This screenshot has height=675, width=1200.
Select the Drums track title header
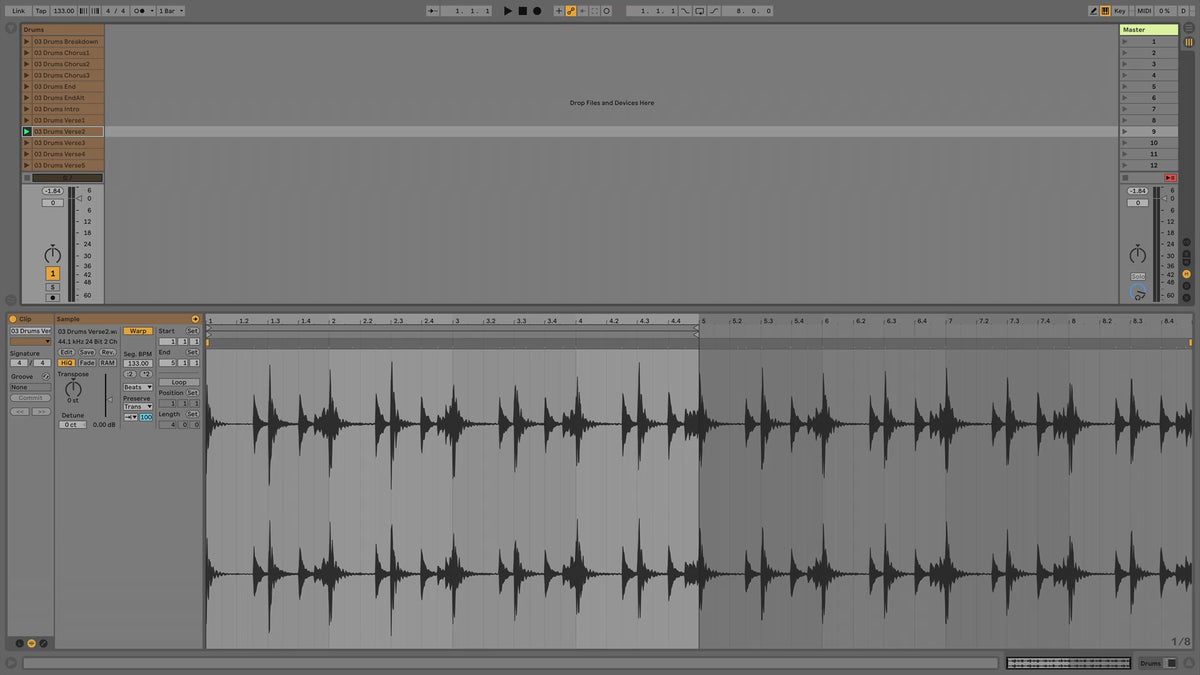(62, 30)
